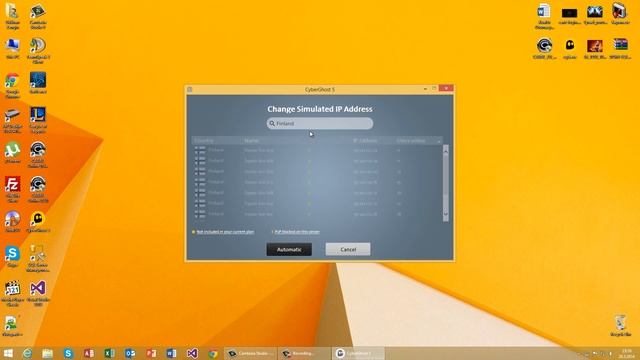
Task: Switch to Camtasia Studio taskbar window
Action: [x=250, y=353]
